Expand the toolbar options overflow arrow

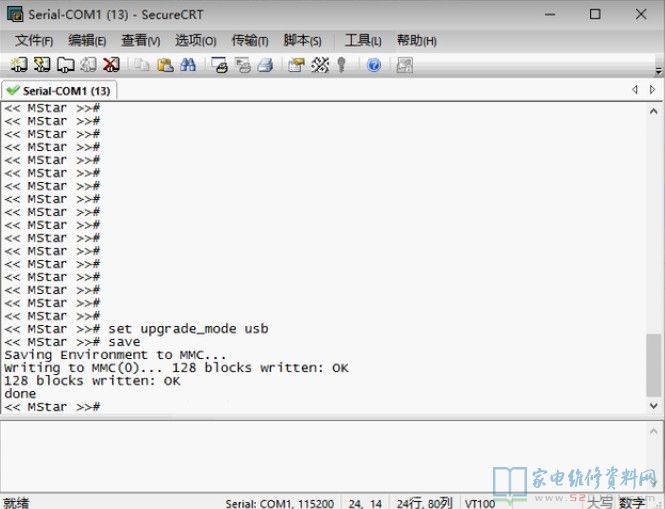(x=658, y=68)
